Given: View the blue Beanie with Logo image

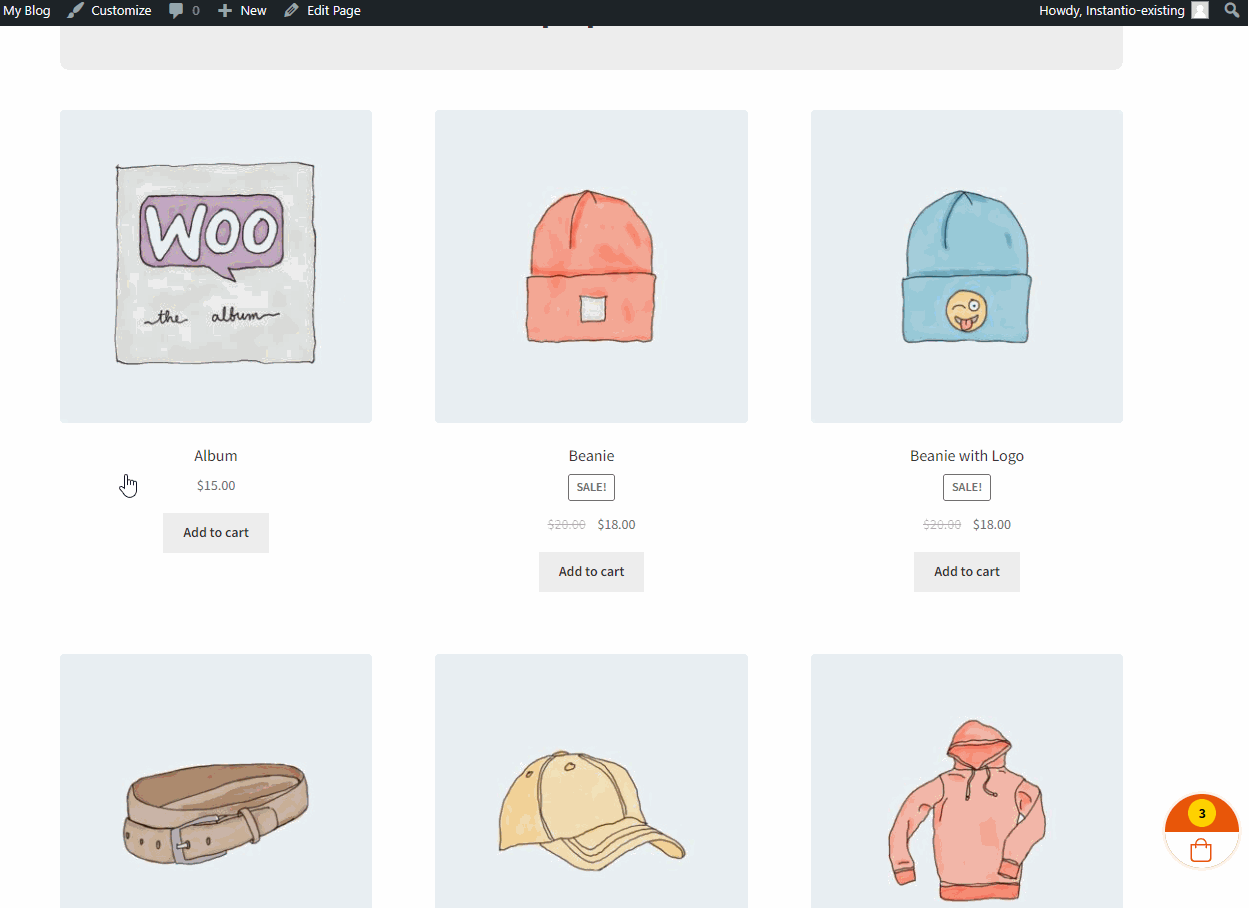Looking at the screenshot, I should (967, 266).
